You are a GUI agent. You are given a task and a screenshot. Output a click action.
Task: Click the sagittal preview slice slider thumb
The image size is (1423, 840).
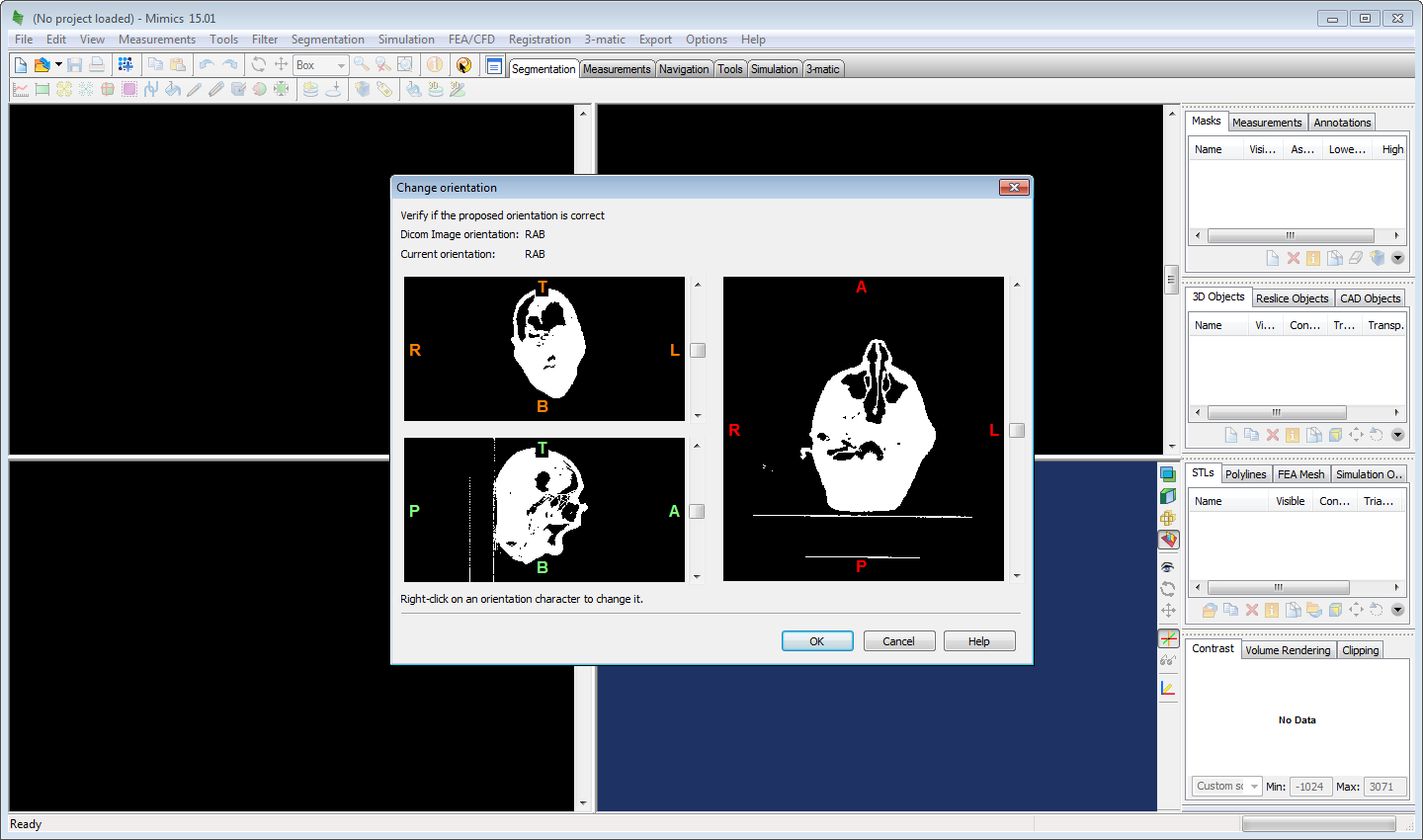pos(697,511)
